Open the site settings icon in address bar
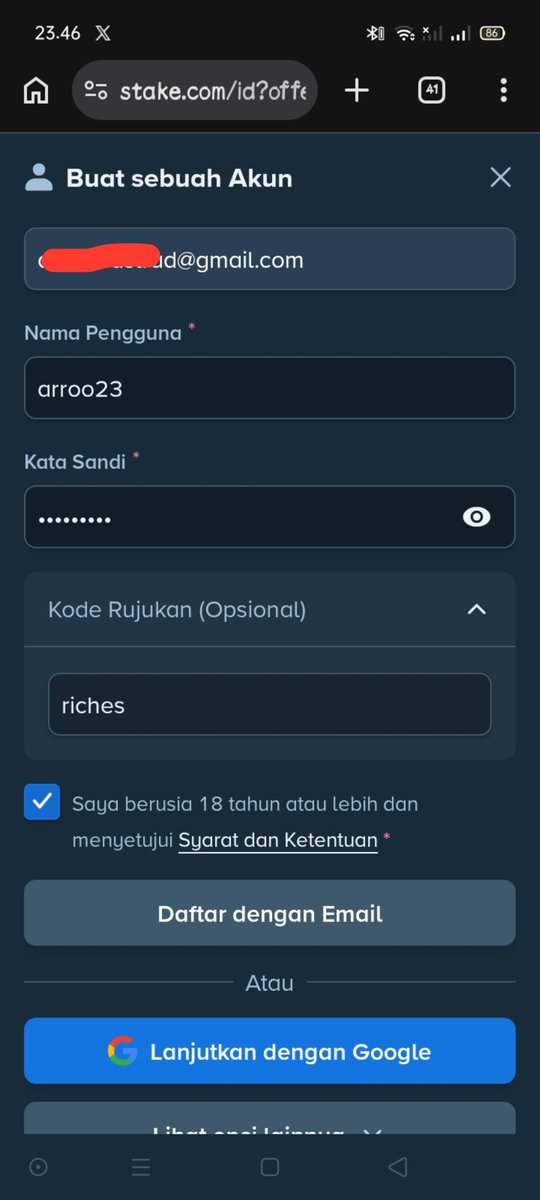 (96, 91)
